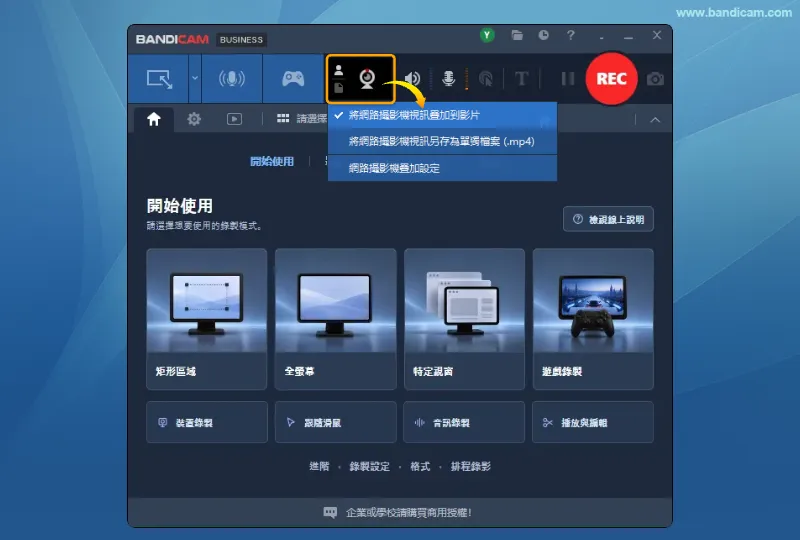Click the '企業或學校請購買商用授權!' notice
The image size is (800, 540).
tap(409, 512)
